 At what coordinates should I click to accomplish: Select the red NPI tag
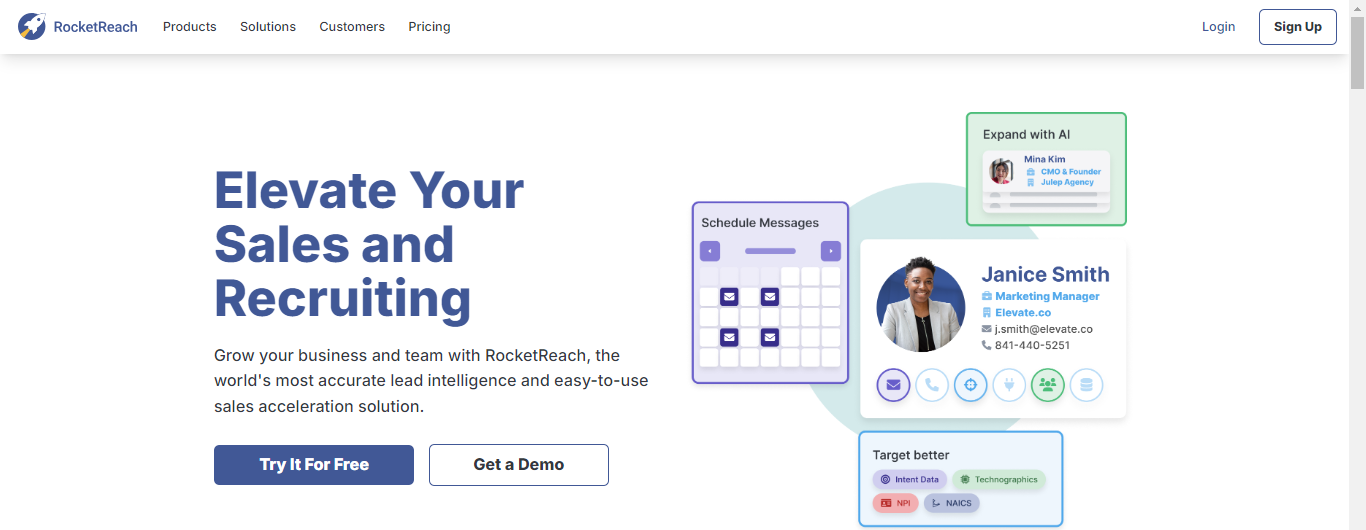[x=895, y=503]
